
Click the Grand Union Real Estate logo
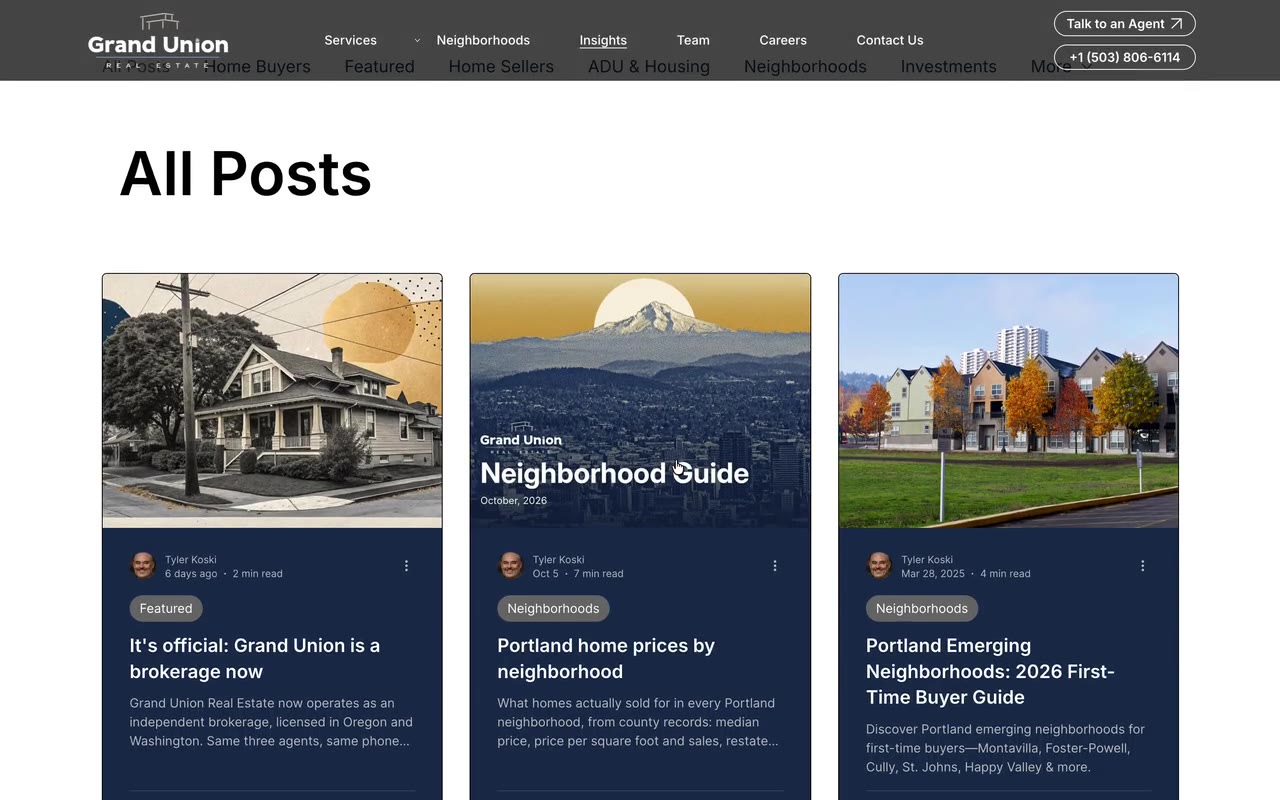point(158,41)
